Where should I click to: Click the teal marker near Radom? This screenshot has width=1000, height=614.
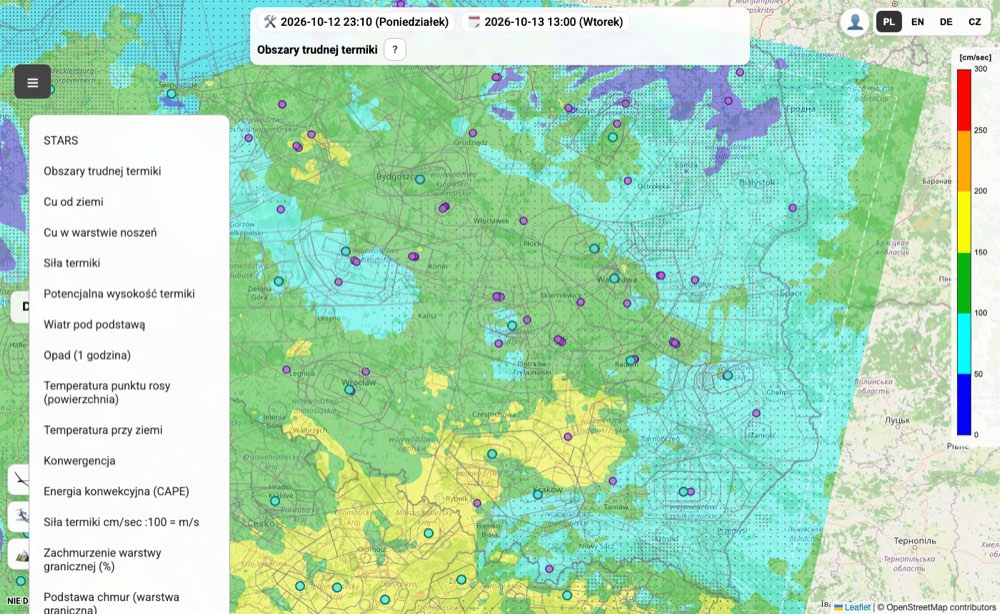pos(630,360)
